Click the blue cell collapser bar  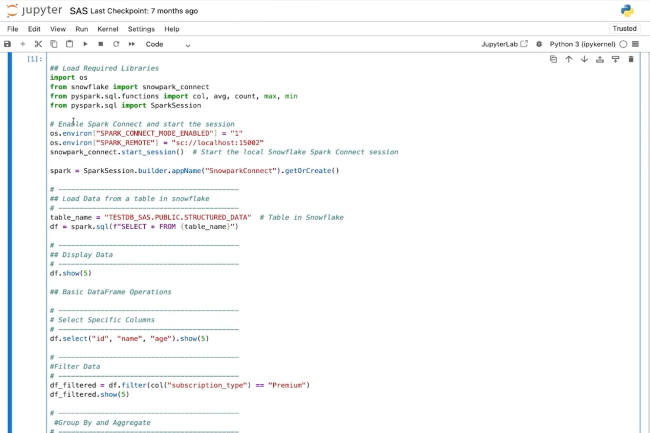click(10, 243)
